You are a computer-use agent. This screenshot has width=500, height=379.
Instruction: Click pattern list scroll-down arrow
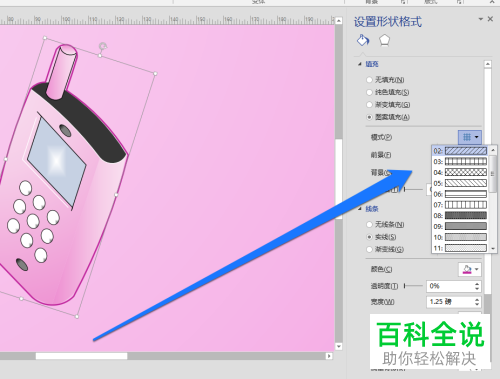point(493,248)
